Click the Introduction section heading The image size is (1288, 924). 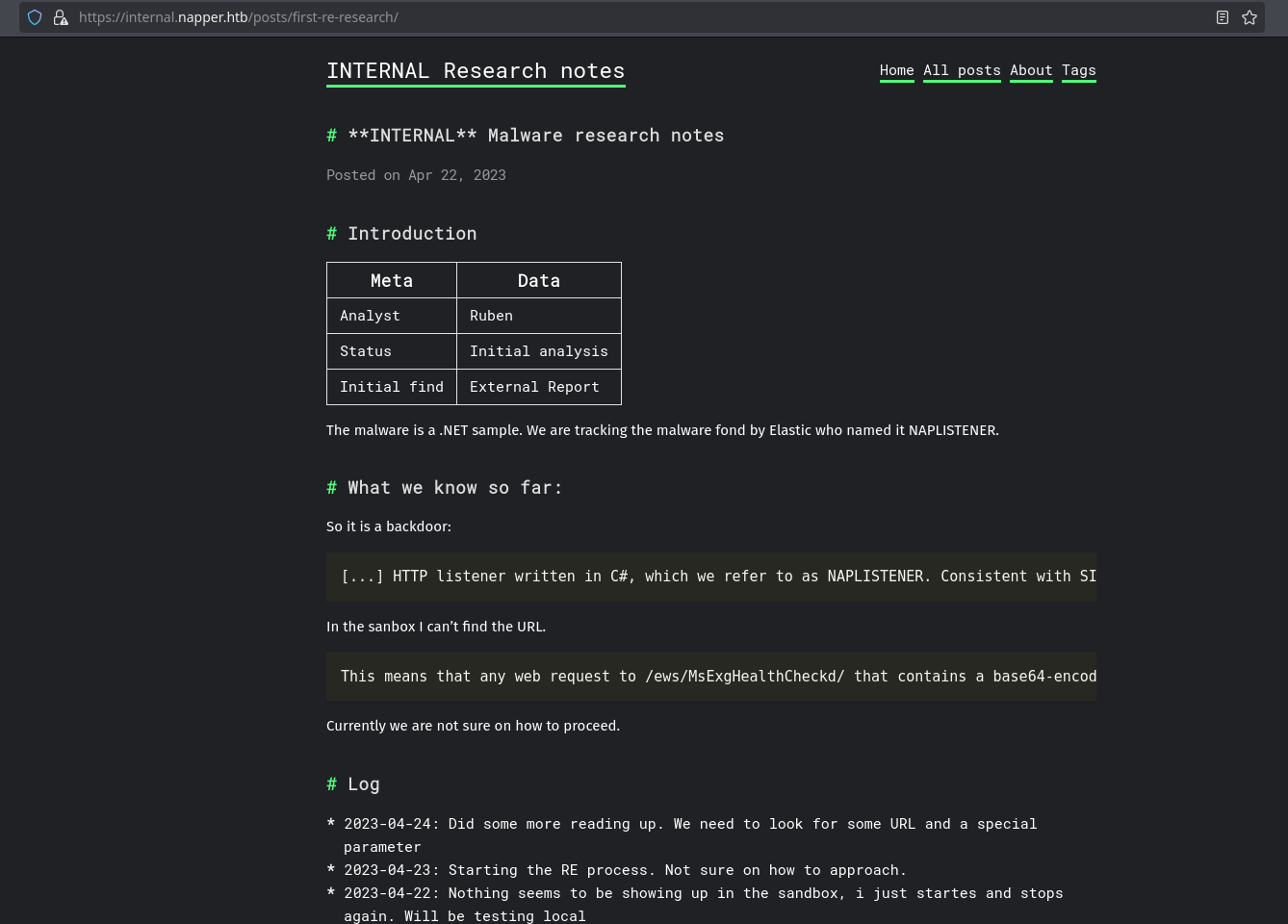point(401,234)
